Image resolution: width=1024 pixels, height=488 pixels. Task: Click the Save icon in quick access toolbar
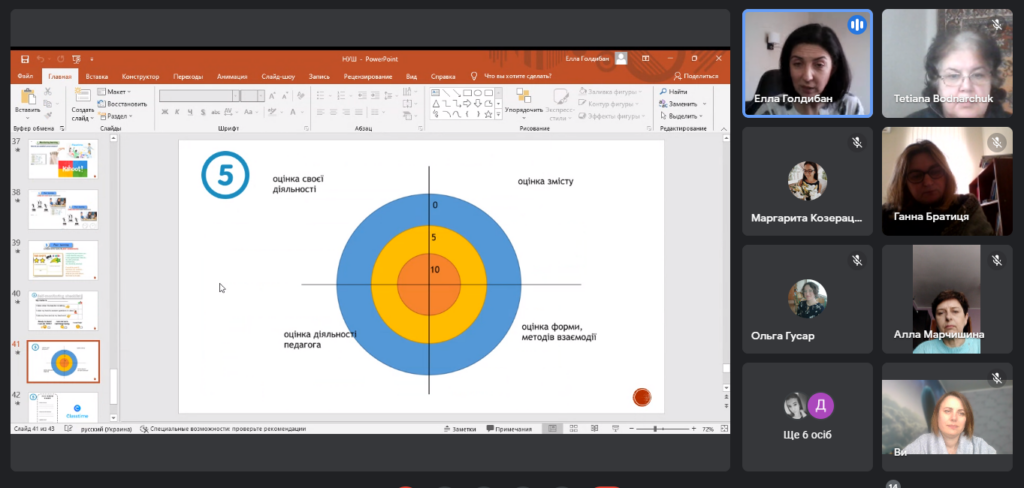pos(25,59)
